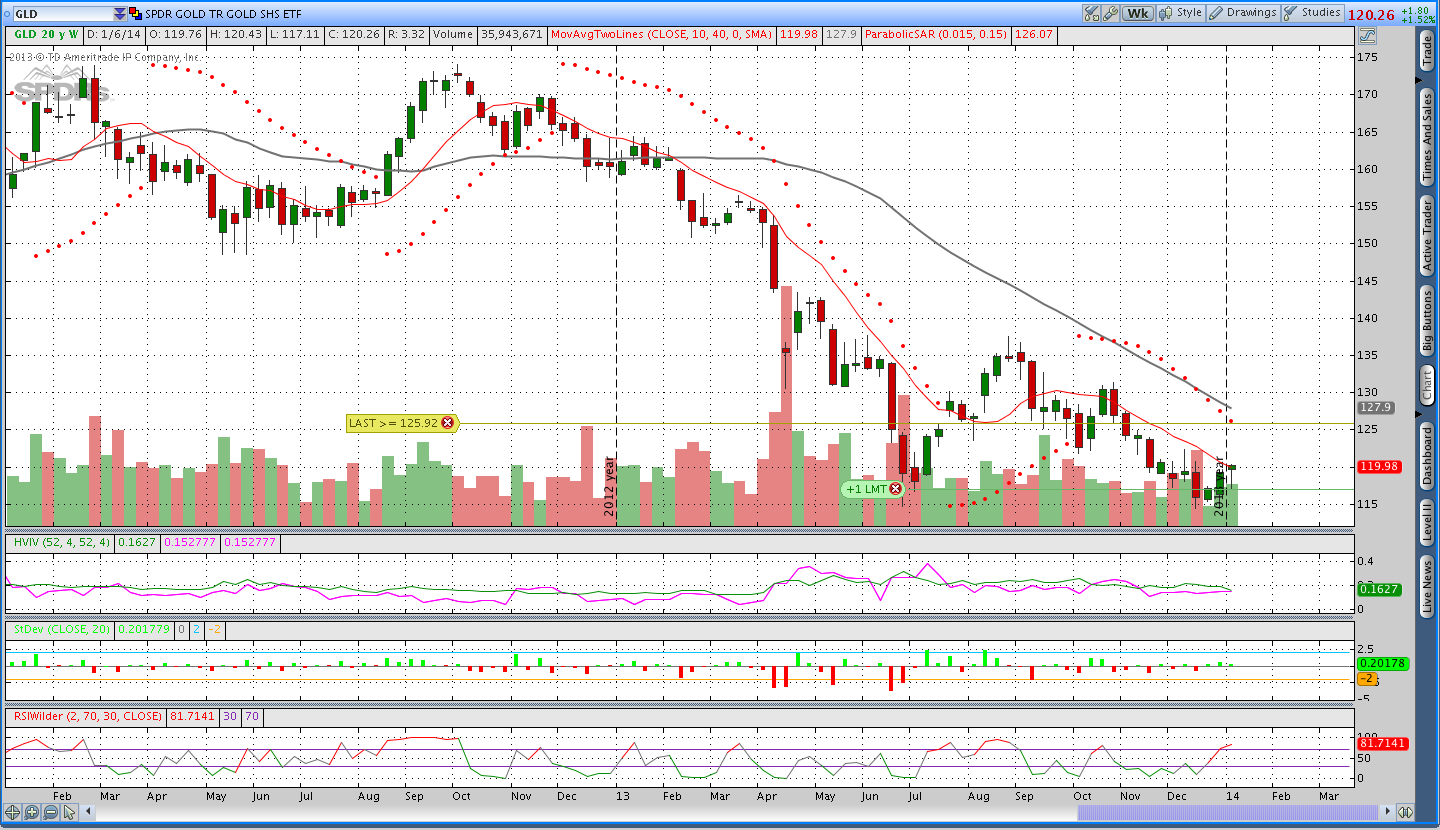The height and width of the screenshot is (830, 1440).
Task: Click the 127.9 price axis bubble
Action: pyautogui.click(x=1374, y=408)
